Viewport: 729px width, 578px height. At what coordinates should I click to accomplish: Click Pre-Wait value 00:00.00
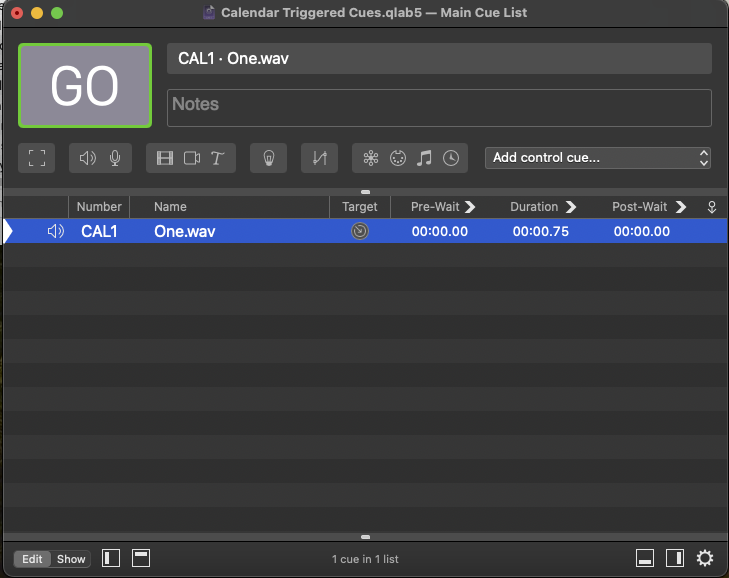[x=439, y=231]
